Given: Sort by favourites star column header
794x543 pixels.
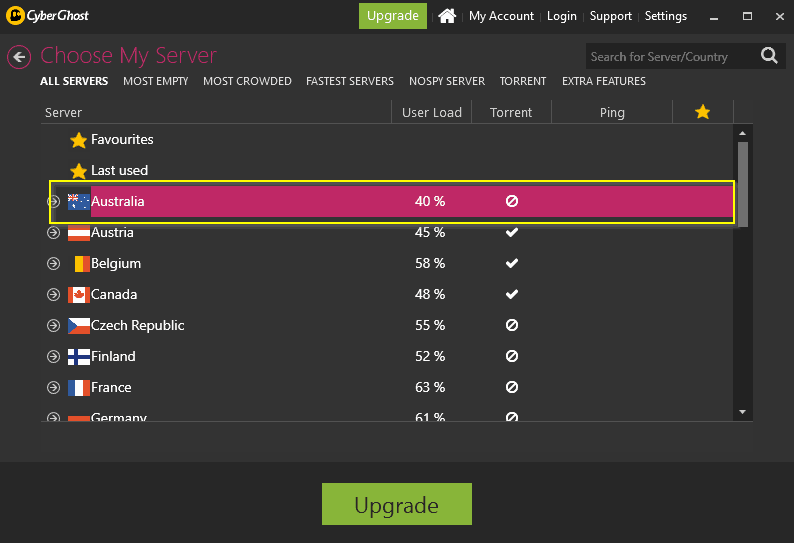Looking at the screenshot, I should (702, 112).
